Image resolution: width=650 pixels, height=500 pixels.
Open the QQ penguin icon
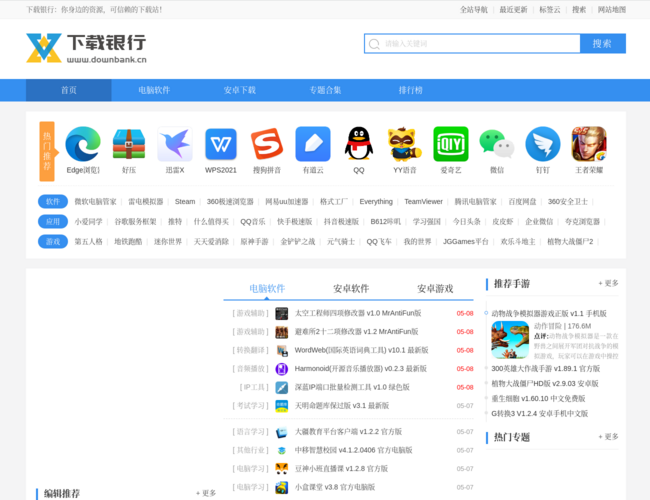[359, 144]
